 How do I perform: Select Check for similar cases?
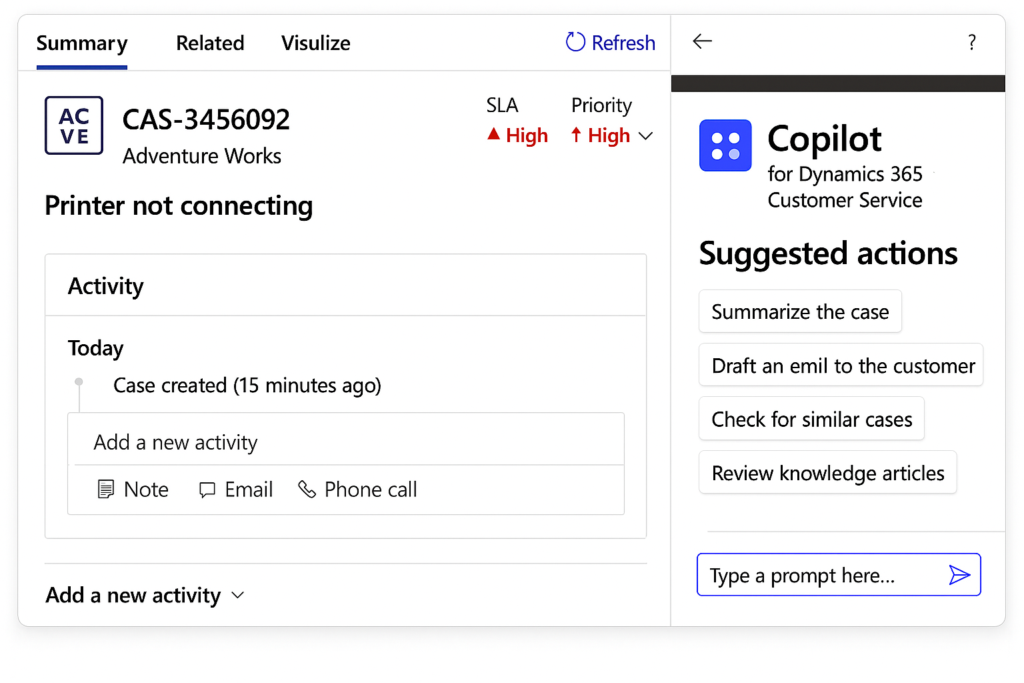811,420
